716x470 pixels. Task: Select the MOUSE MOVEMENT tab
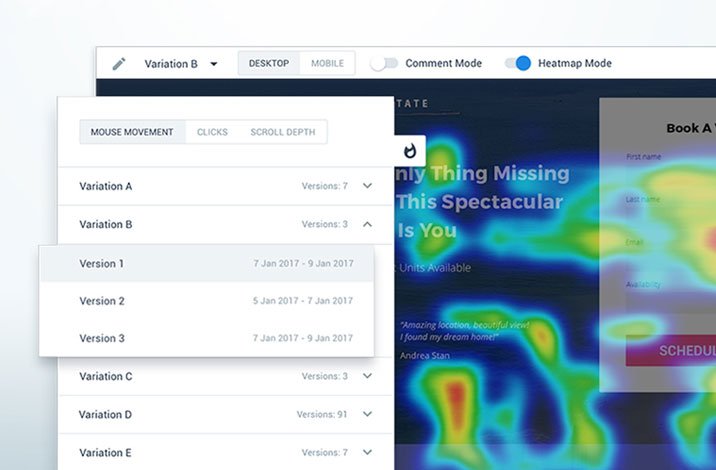132,132
